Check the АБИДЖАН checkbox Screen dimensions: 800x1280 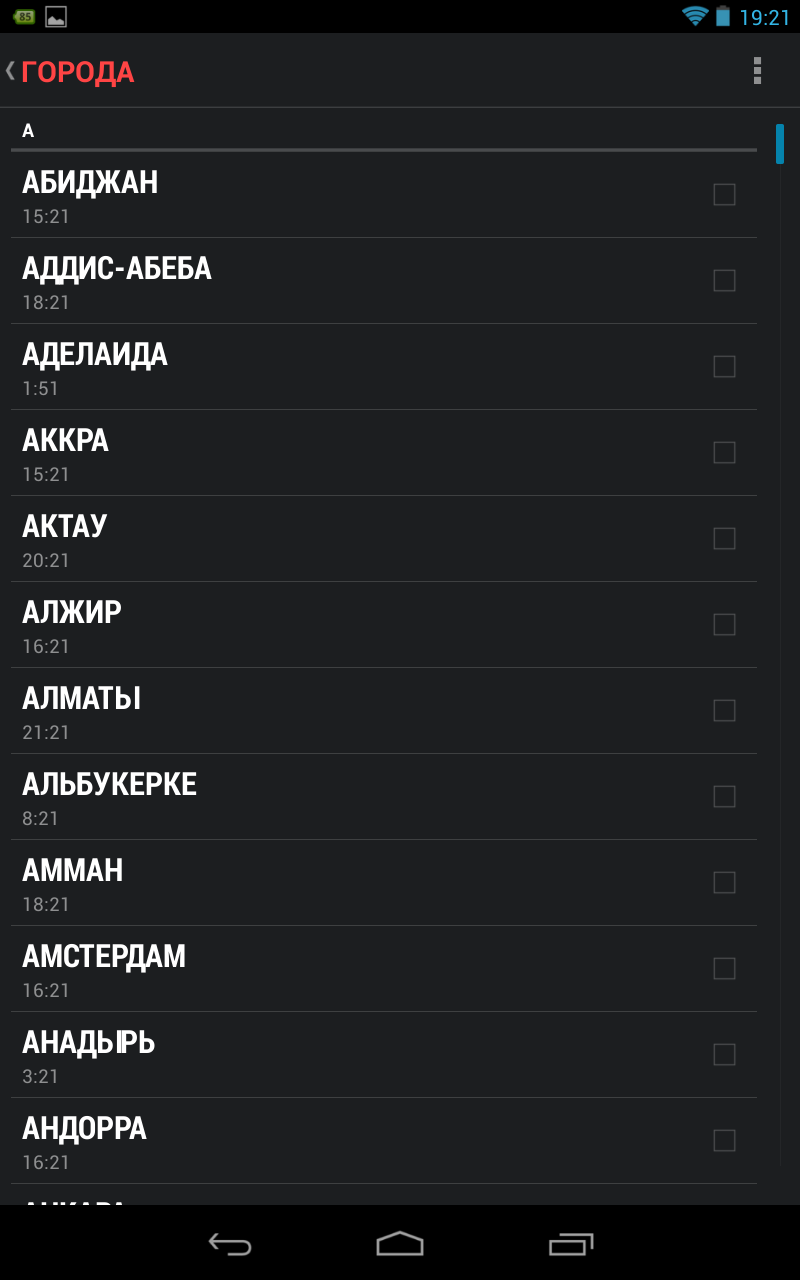tap(724, 195)
